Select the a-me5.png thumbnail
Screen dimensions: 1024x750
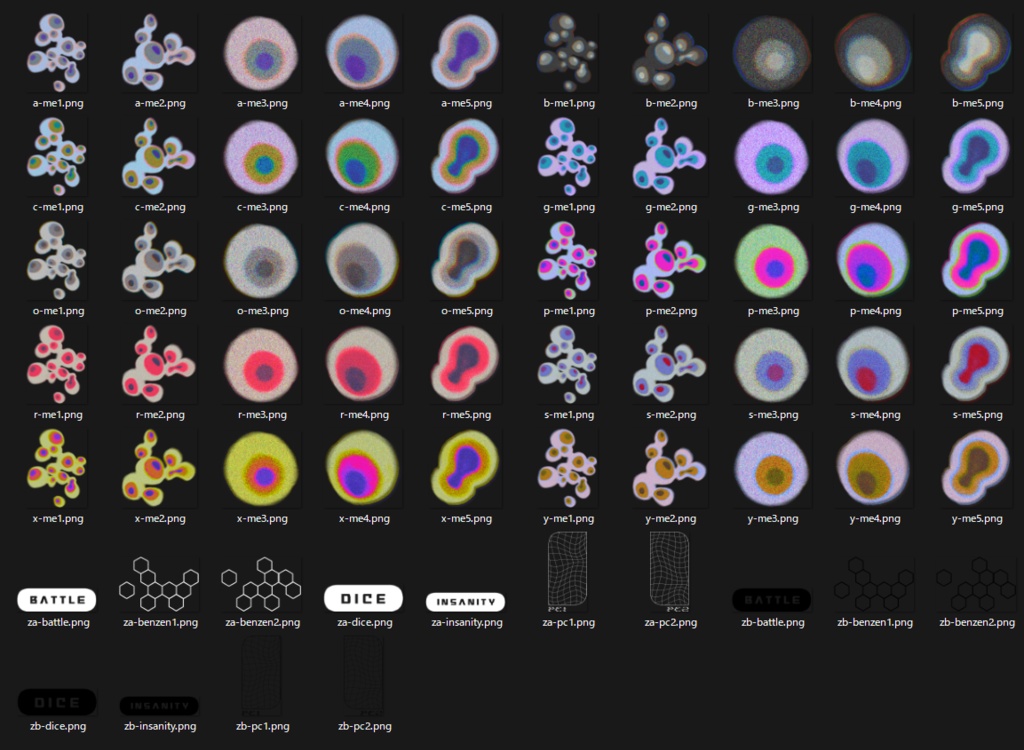(466, 53)
